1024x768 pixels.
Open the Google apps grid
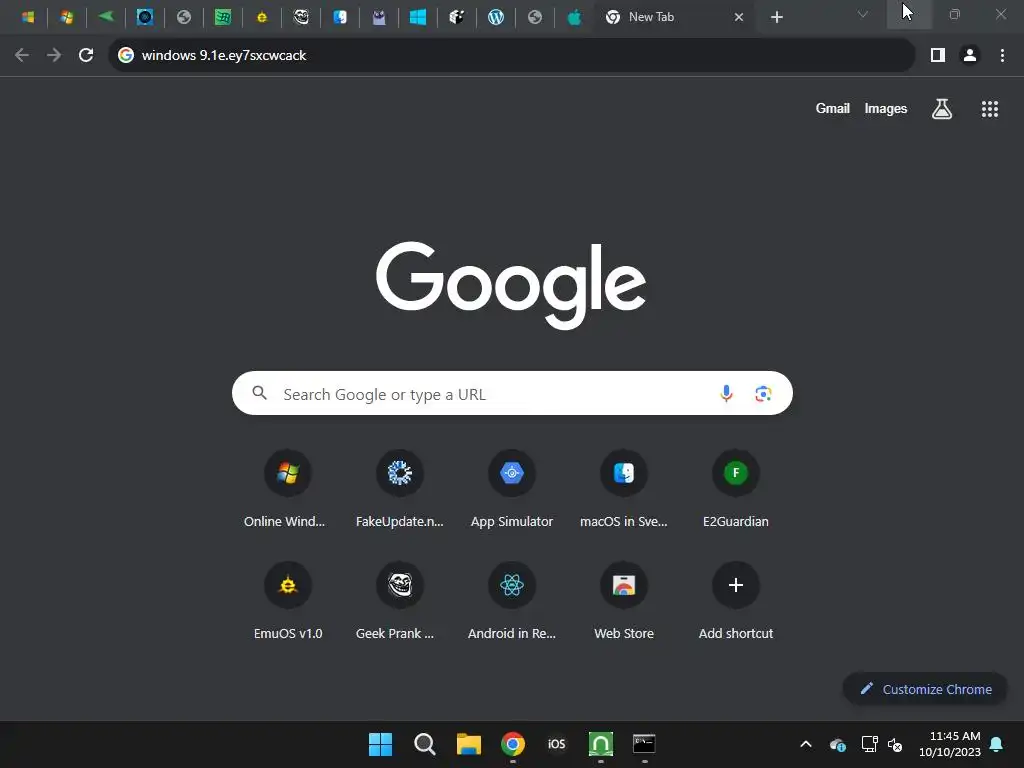pos(989,109)
